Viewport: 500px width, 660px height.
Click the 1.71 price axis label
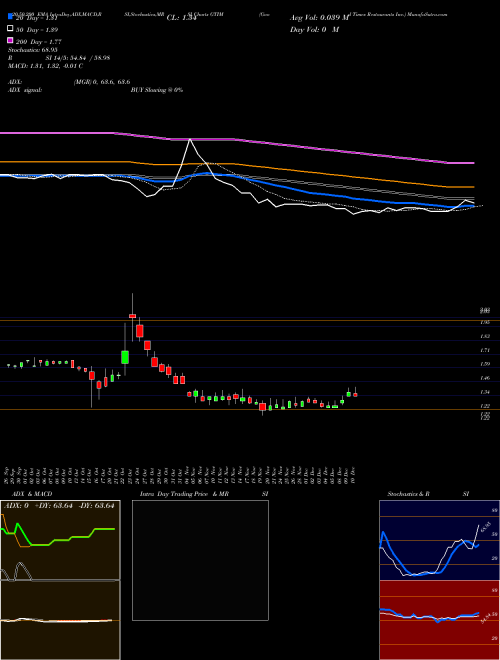[x=484, y=350]
